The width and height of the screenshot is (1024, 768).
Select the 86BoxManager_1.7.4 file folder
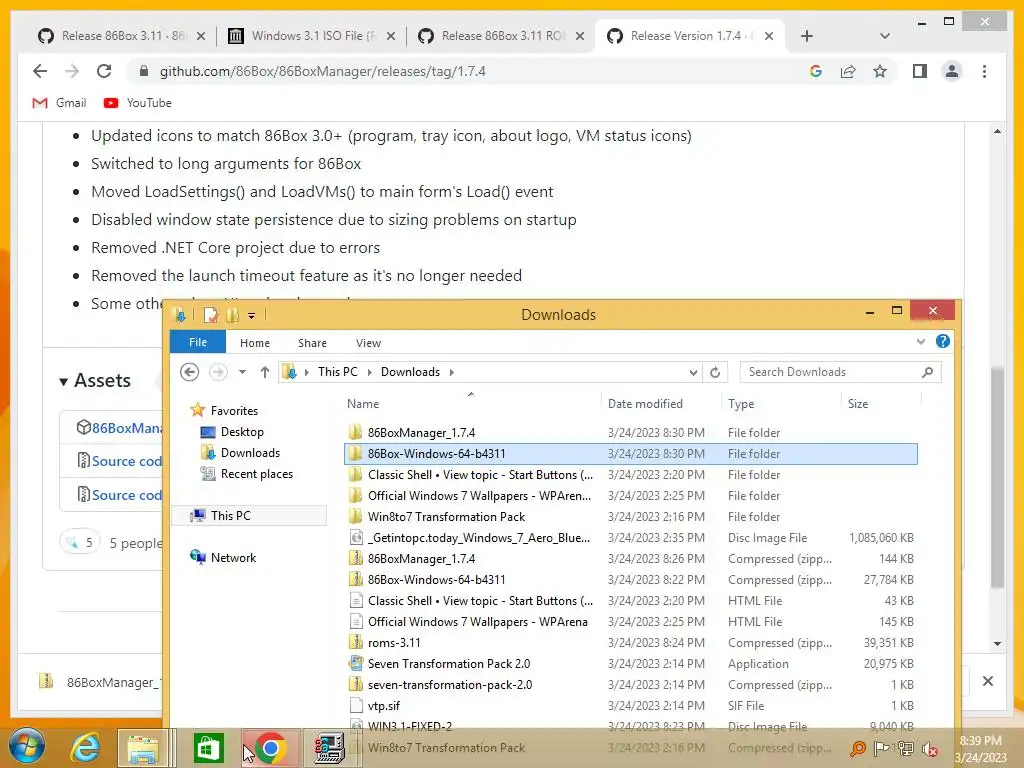[x=631, y=432]
